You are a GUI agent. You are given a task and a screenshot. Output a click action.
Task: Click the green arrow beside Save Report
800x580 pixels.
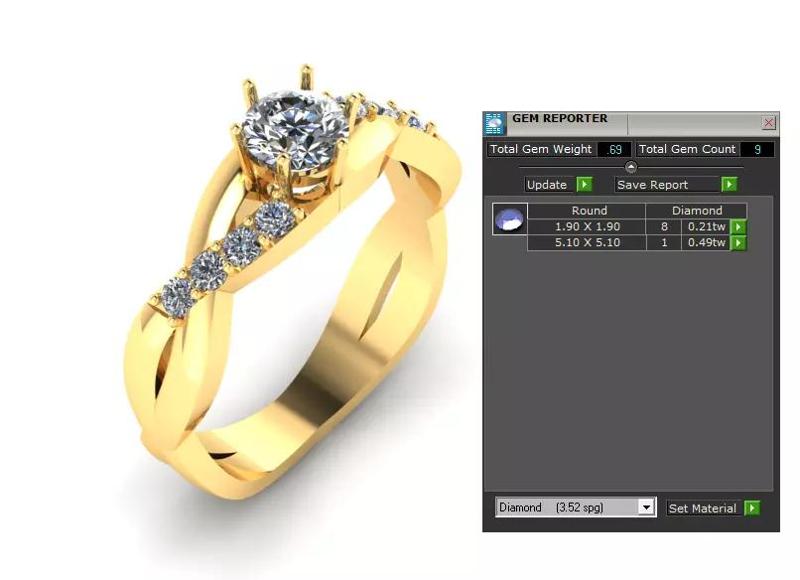pos(729,184)
